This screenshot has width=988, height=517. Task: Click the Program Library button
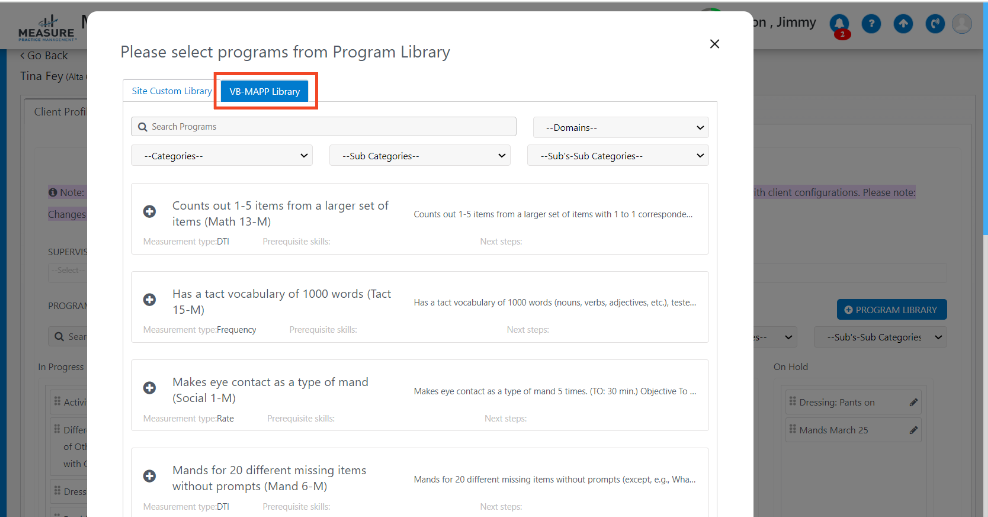(892, 310)
